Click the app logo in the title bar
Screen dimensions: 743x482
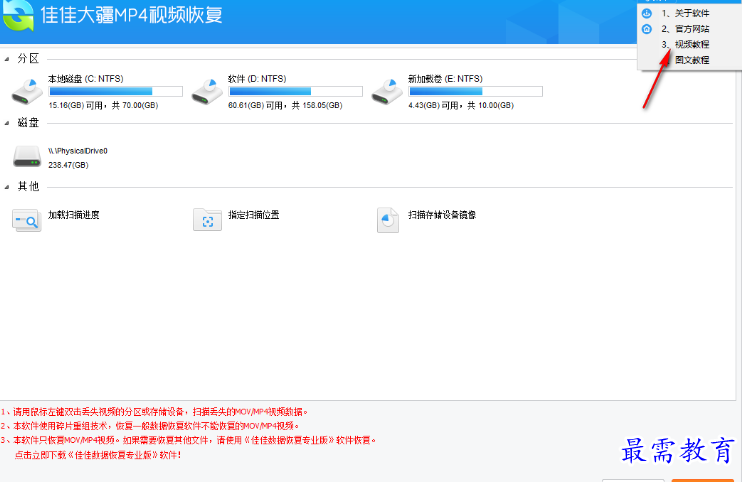(18, 15)
